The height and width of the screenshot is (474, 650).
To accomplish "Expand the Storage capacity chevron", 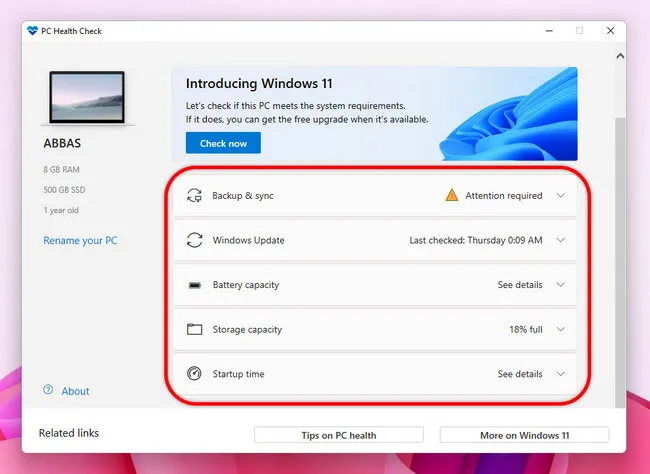I will (x=560, y=330).
